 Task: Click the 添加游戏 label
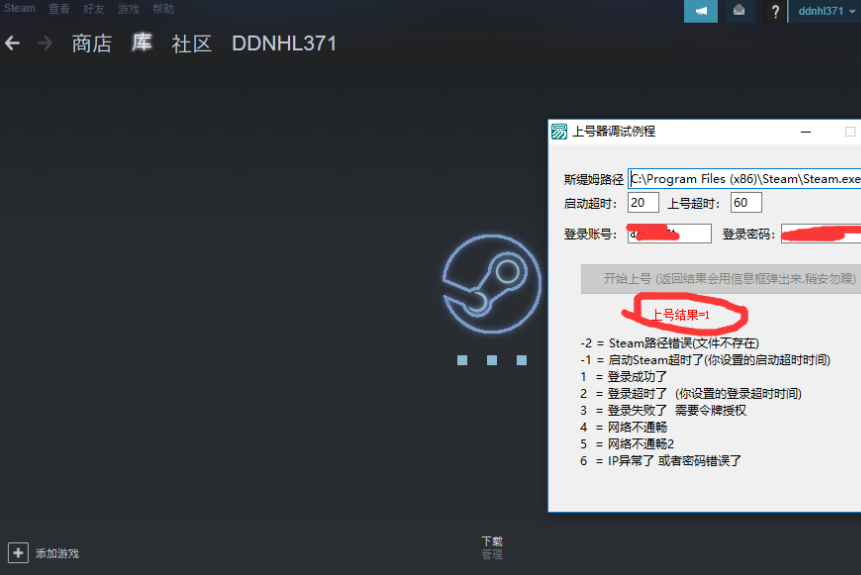(57, 554)
